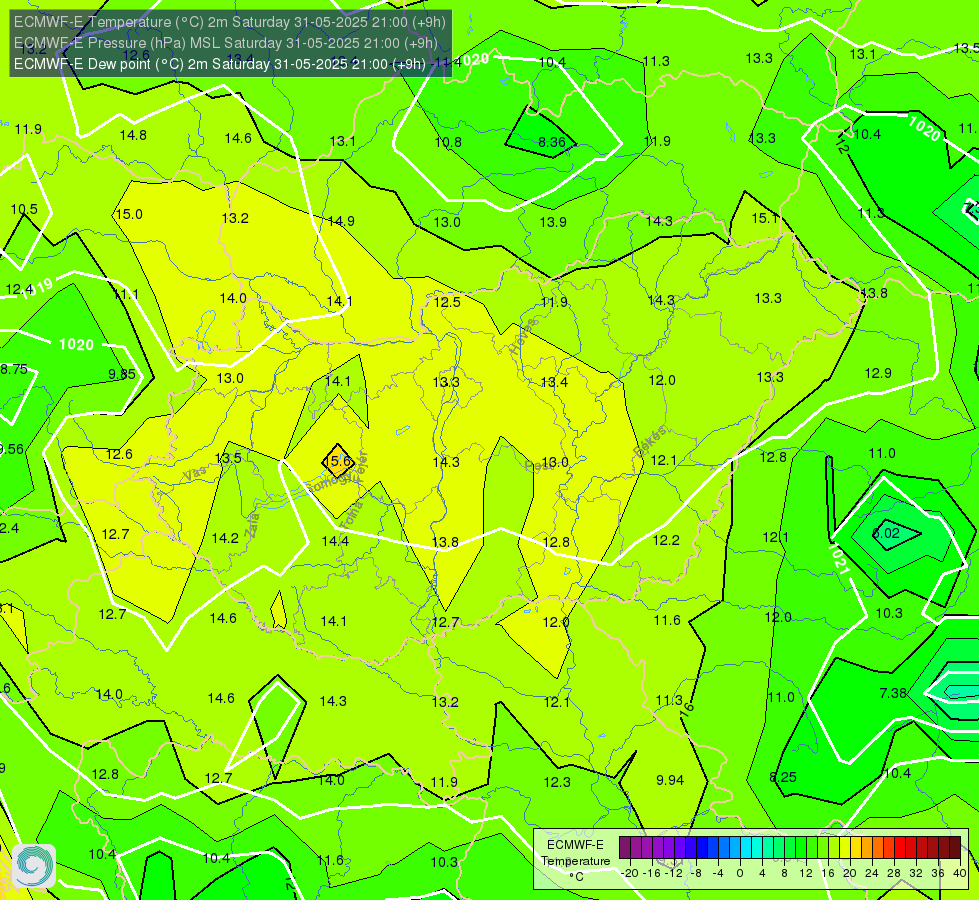The height and width of the screenshot is (900, 979).
Task: Pick the dark red swatch above 40
Action: pyautogui.click(x=955, y=848)
